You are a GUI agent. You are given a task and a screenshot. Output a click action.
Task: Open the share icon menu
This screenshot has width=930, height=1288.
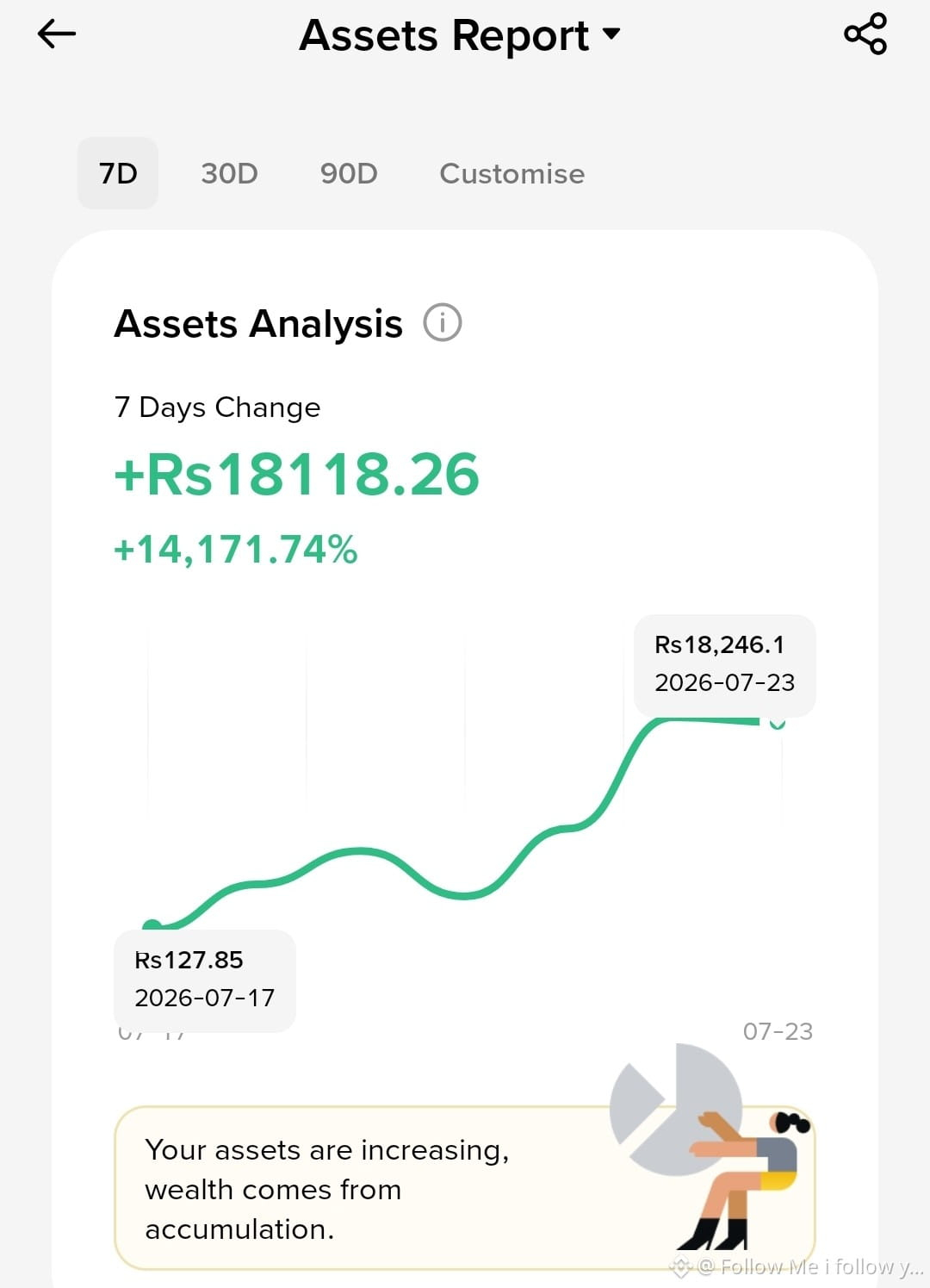(865, 34)
